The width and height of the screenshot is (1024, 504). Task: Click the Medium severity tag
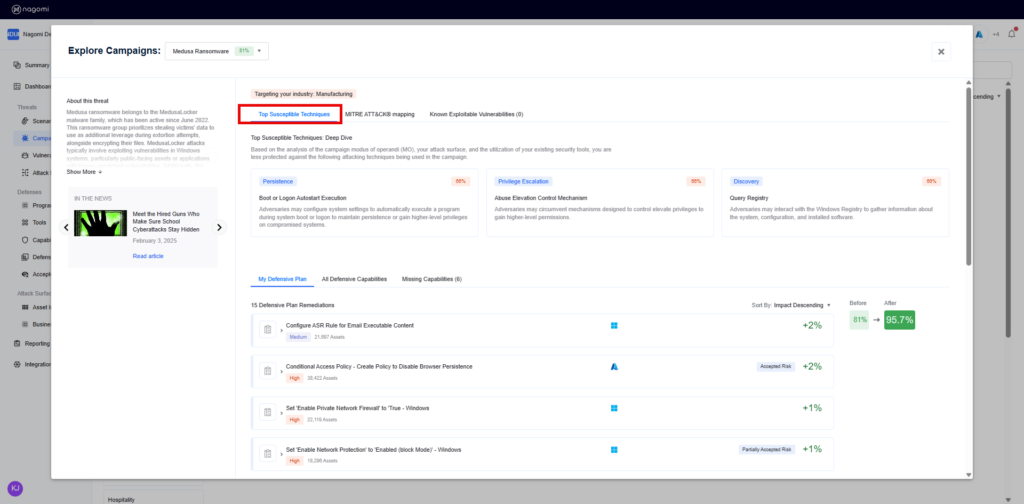(x=298, y=337)
